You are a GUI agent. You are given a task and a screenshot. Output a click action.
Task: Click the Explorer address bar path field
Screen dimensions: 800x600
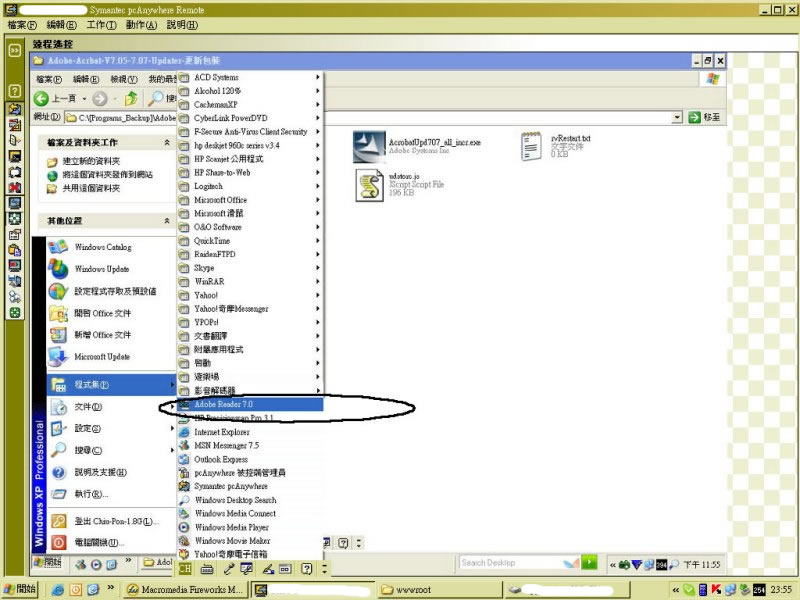coord(373,118)
